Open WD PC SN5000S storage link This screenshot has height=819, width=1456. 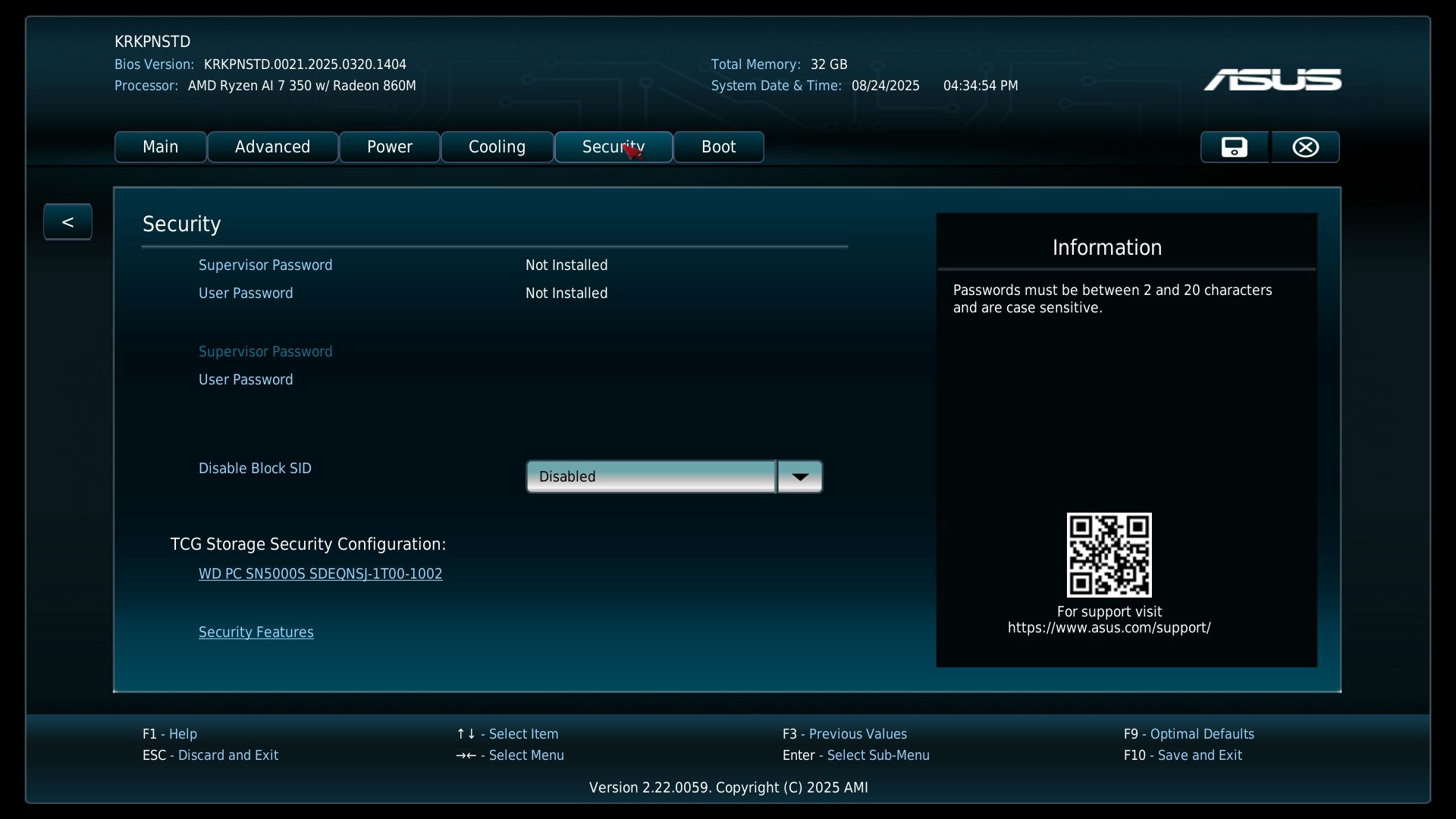(x=320, y=574)
